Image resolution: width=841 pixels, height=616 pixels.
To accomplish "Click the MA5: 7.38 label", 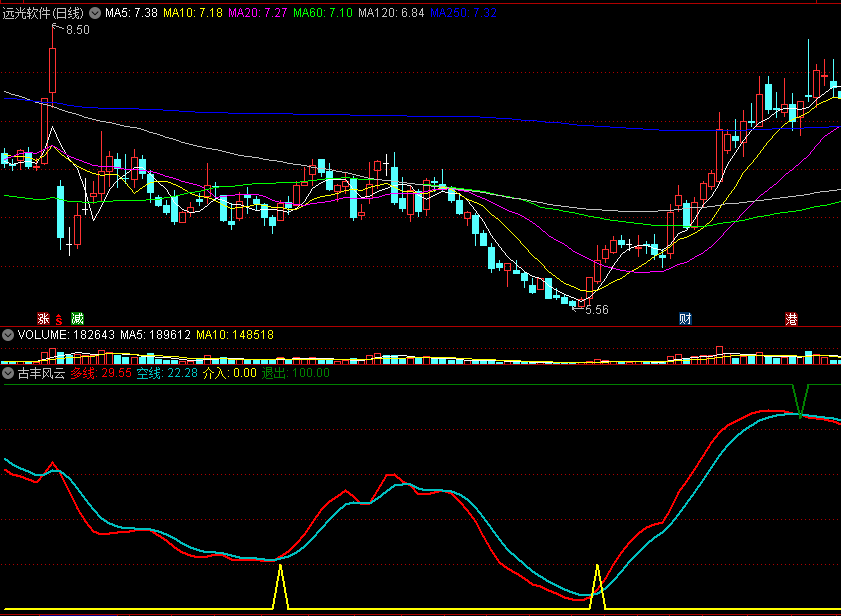I will click(131, 13).
